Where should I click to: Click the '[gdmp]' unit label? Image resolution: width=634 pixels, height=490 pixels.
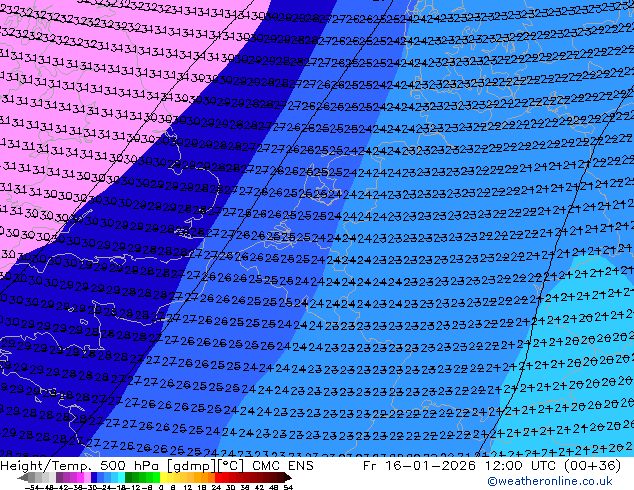[192, 466]
